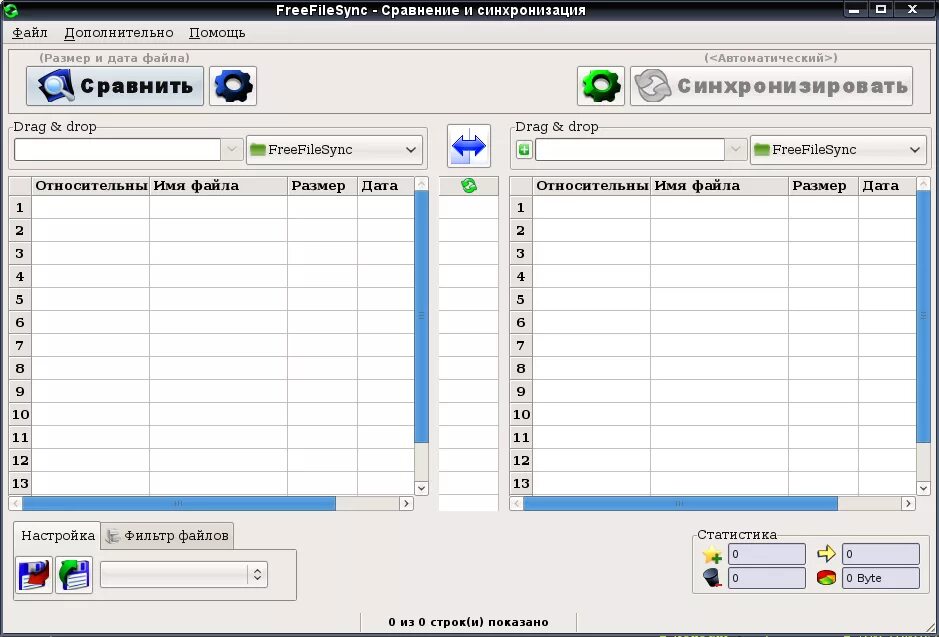939x637 pixels.
Task: Click right folder path input field
Action: click(630, 150)
